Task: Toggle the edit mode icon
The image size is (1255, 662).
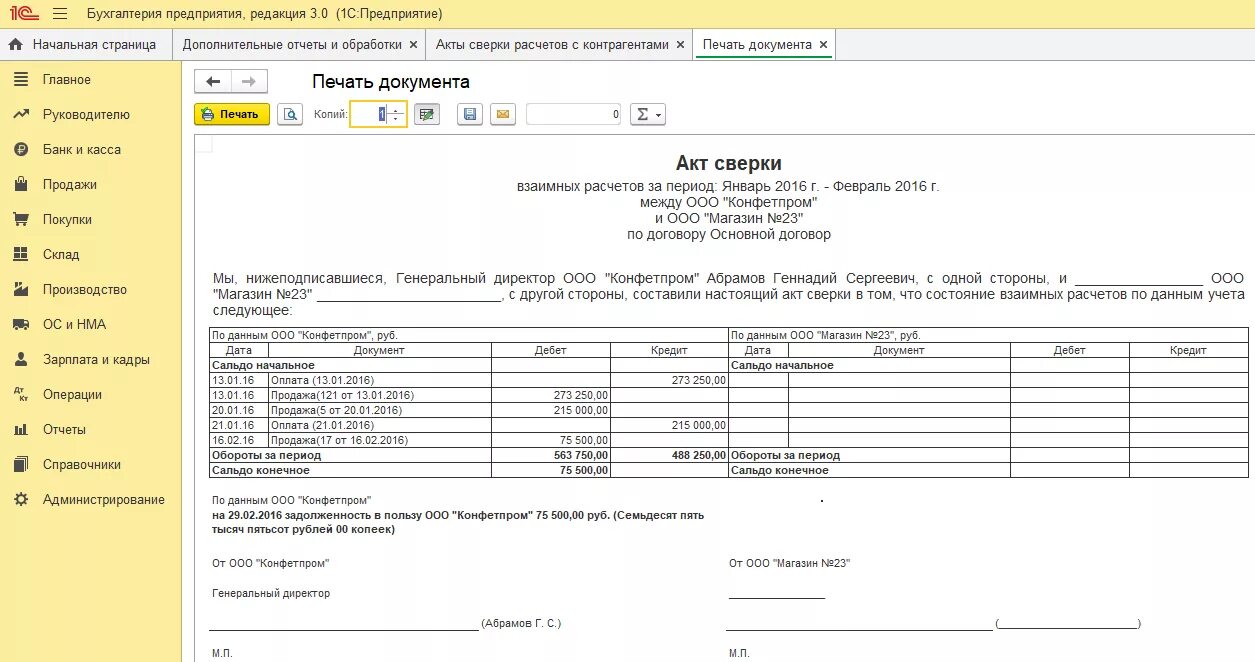Action: tap(427, 114)
